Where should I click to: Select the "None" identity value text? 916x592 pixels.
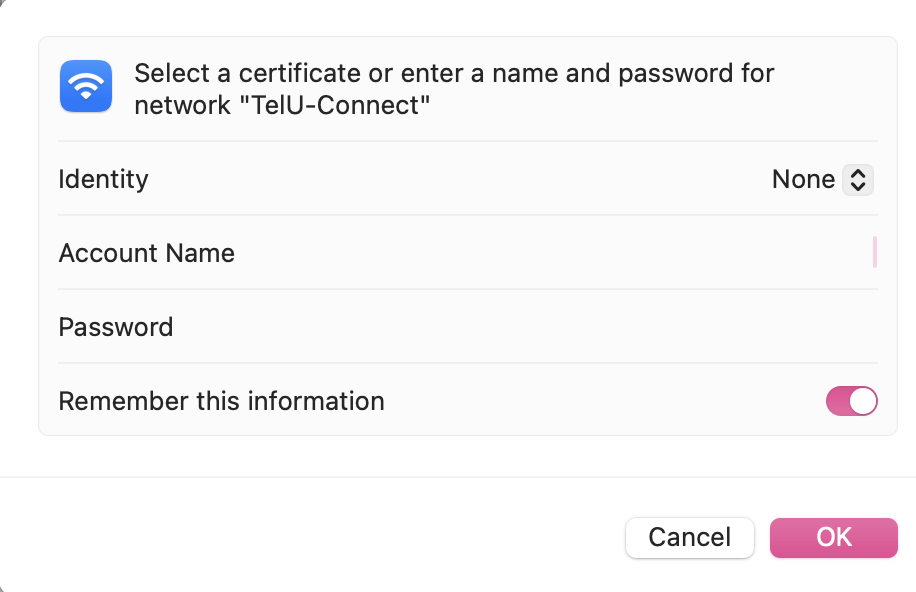803,180
